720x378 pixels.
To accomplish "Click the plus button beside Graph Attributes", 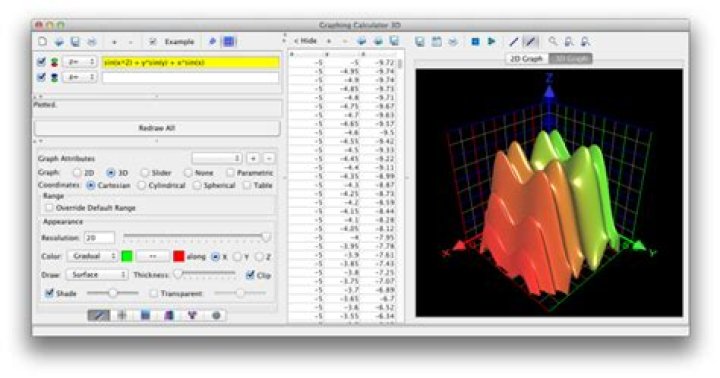I will (253, 158).
